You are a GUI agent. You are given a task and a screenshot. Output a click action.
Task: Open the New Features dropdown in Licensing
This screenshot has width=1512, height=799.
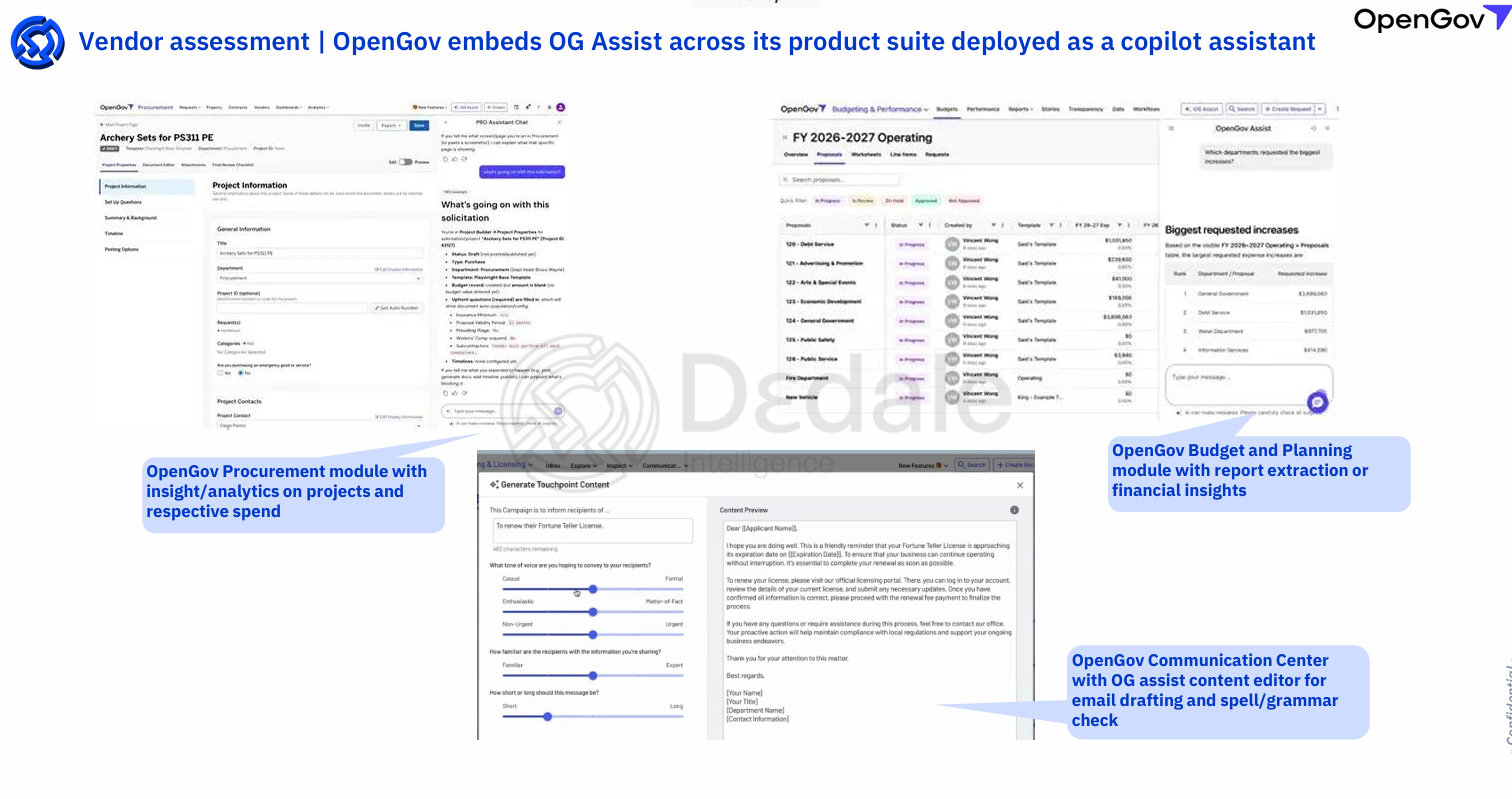(923, 465)
